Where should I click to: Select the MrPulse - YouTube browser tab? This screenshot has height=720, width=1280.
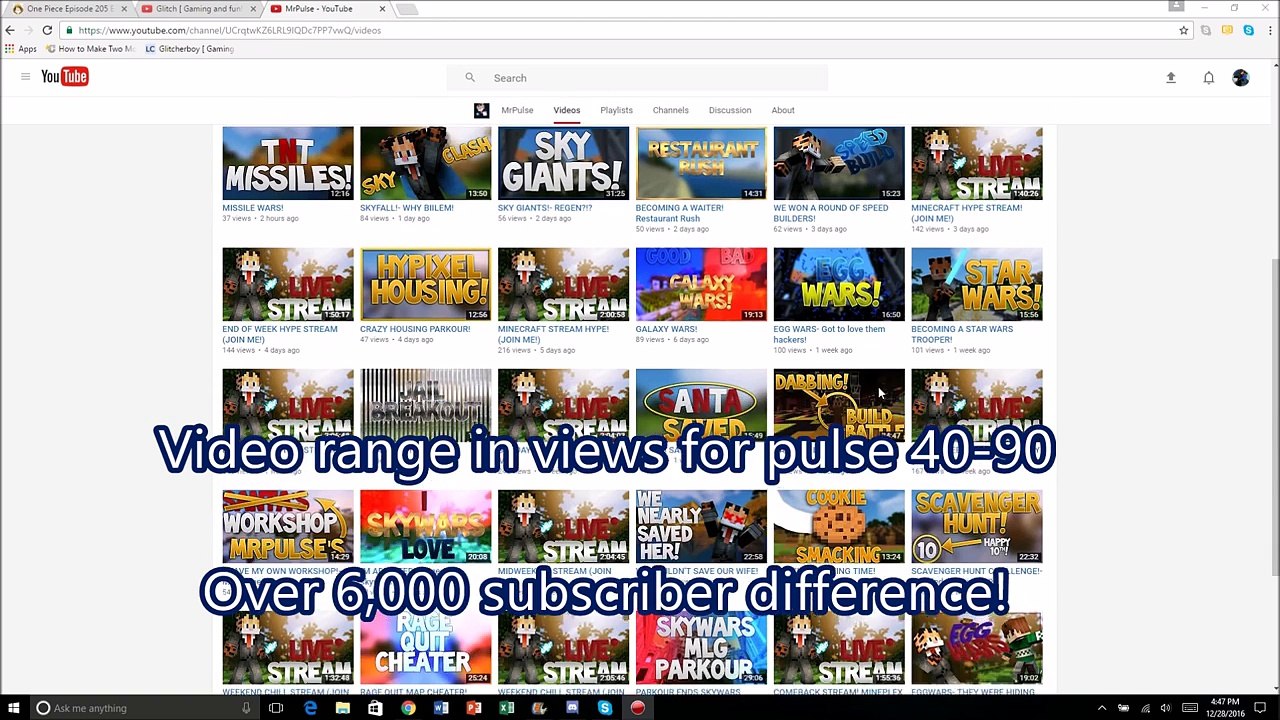(326, 9)
